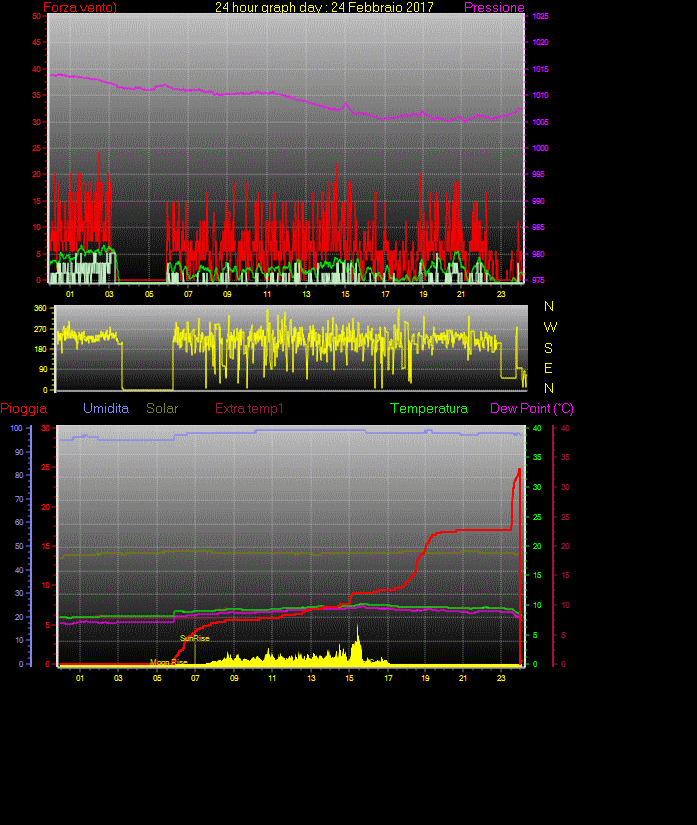This screenshot has width=697, height=825.
Task: Click the 360 wind direction axis value
Action: 41,308
